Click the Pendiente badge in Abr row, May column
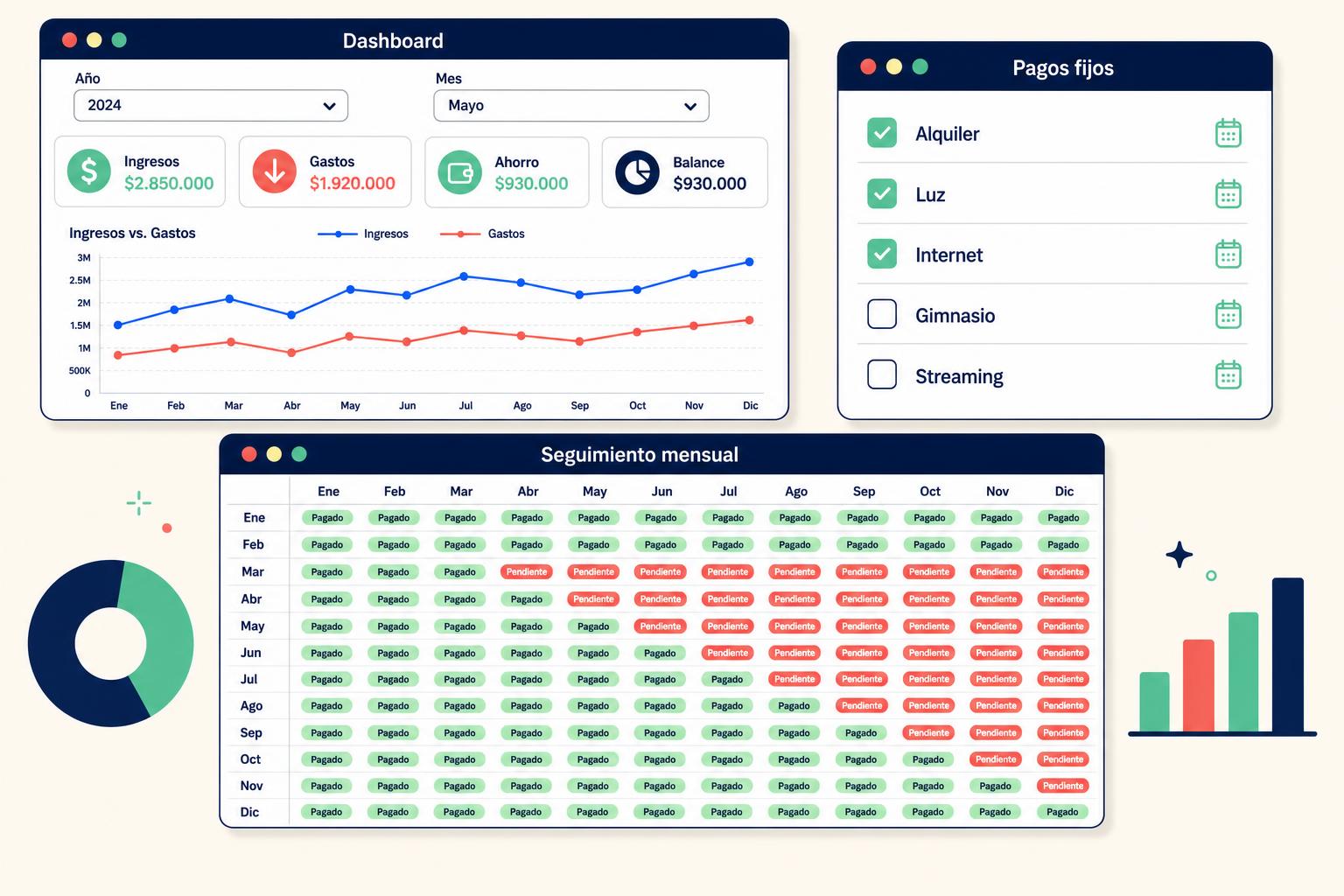The width and height of the screenshot is (1344, 896). pos(593,599)
